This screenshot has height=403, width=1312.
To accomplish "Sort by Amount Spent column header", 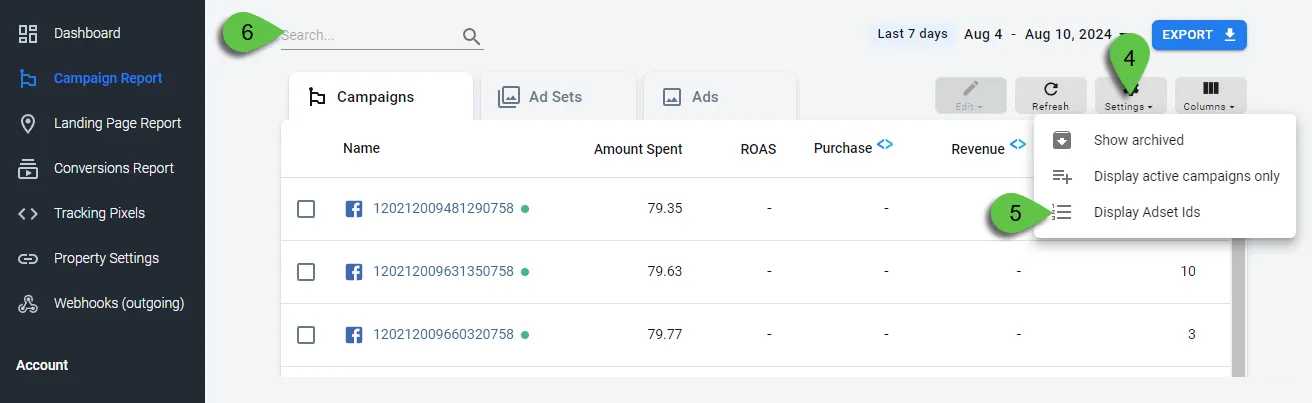I will pyautogui.click(x=638, y=149).
